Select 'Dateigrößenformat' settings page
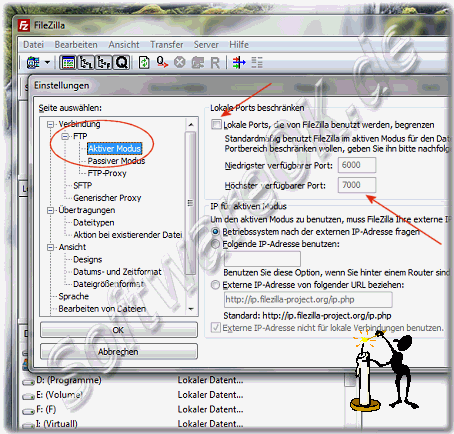 109,284
